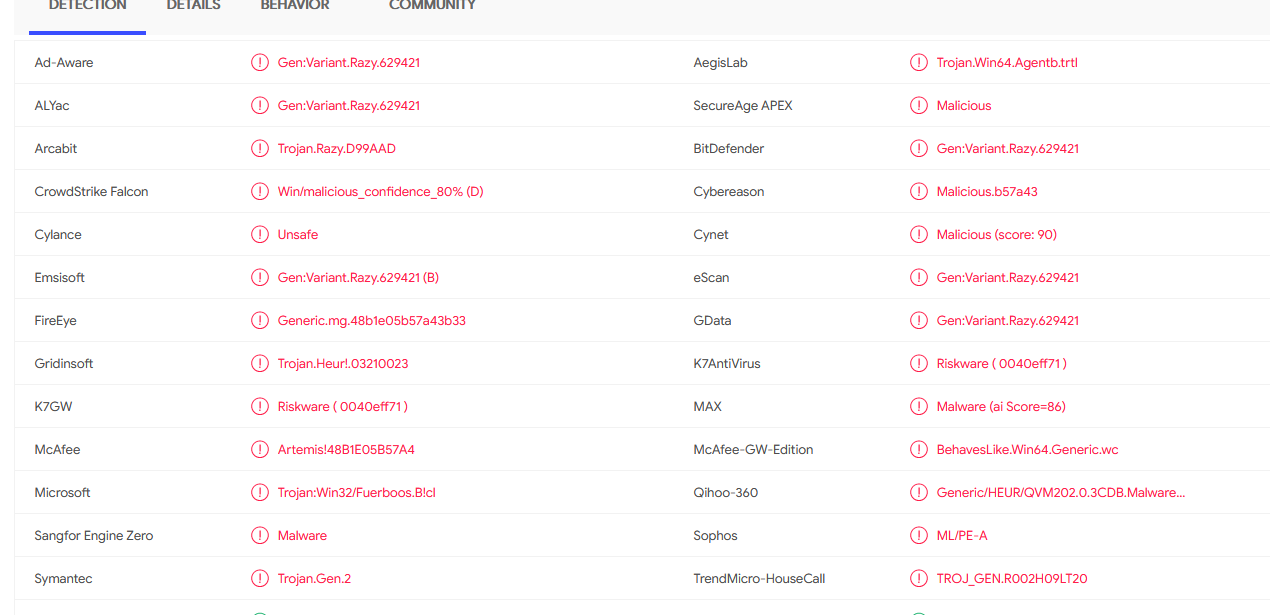Viewport: 1270px width, 615px height.
Task: Click the alert icon for eScan
Action: pos(919,277)
